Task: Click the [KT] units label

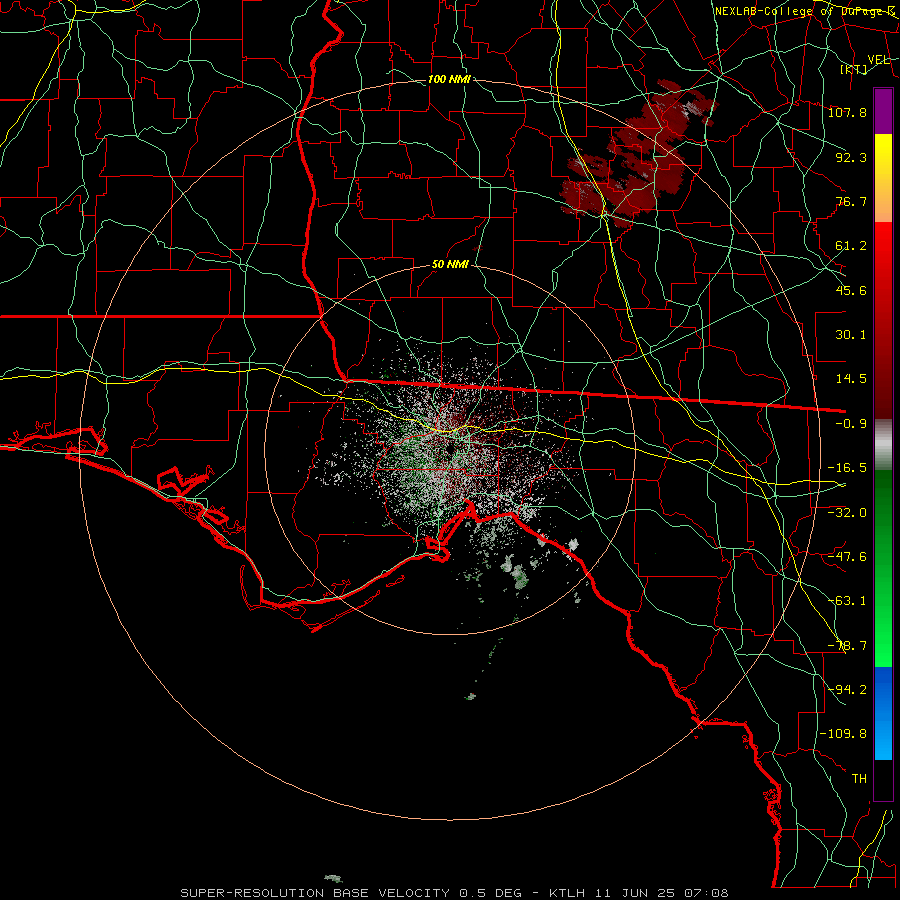Action: coord(854,69)
